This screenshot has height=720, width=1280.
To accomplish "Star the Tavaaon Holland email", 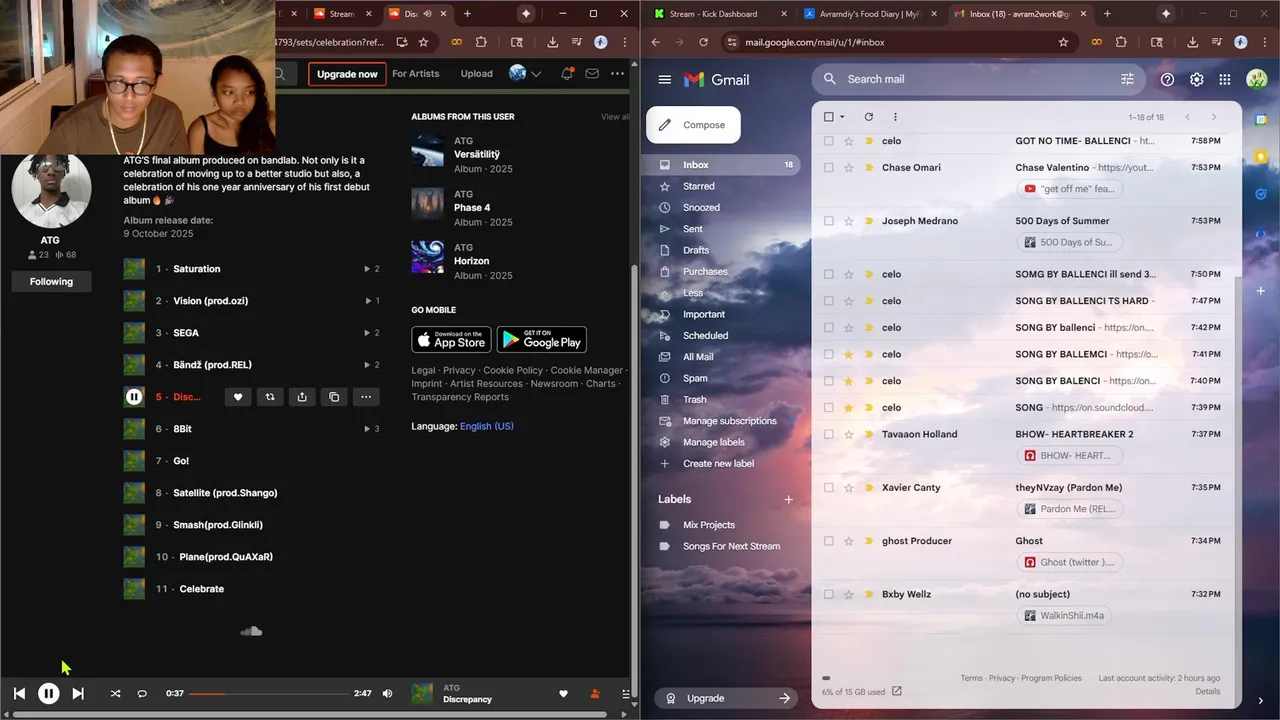I will (849, 435).
